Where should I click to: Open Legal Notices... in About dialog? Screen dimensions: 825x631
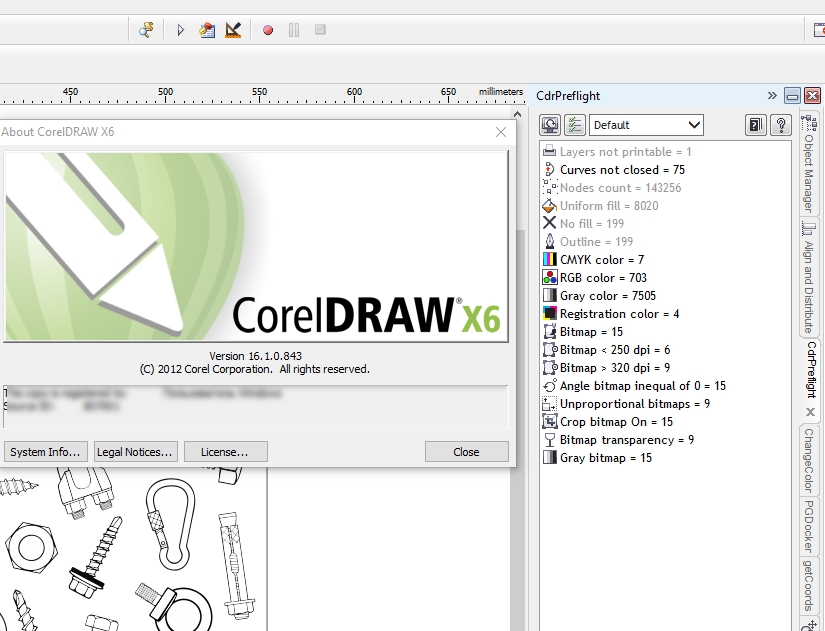coord(134,452)
